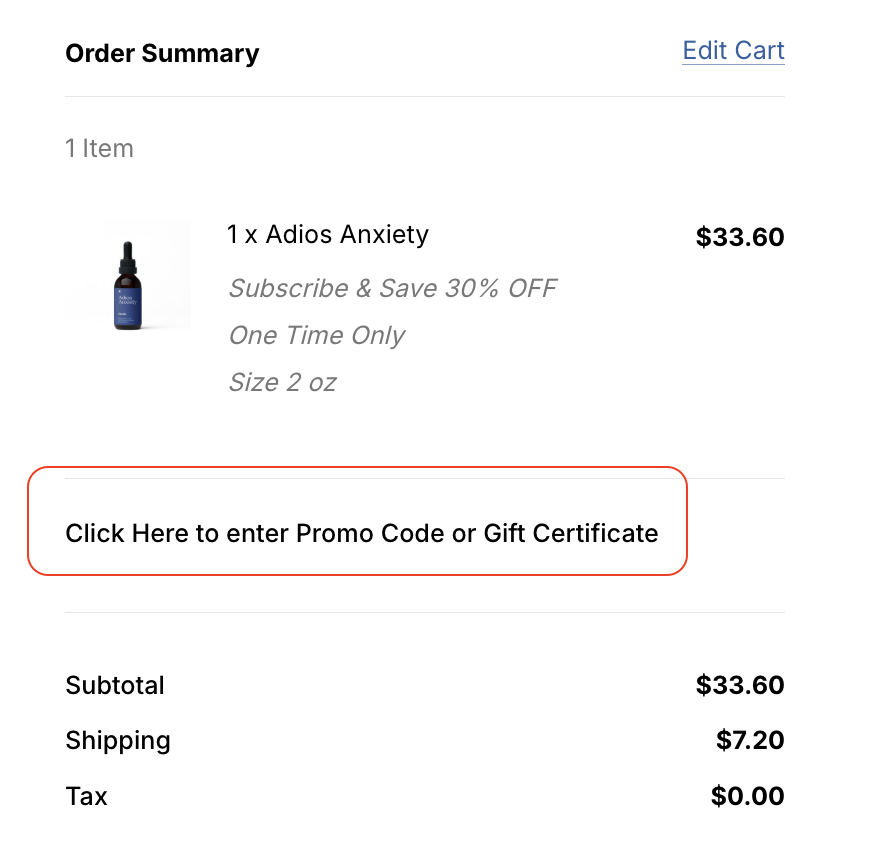Click the 1 x Adios Anxiety product name
Image resolution: width=888 pixels, height=866 pixels.
pyautogui.click(x=328, y=235)
